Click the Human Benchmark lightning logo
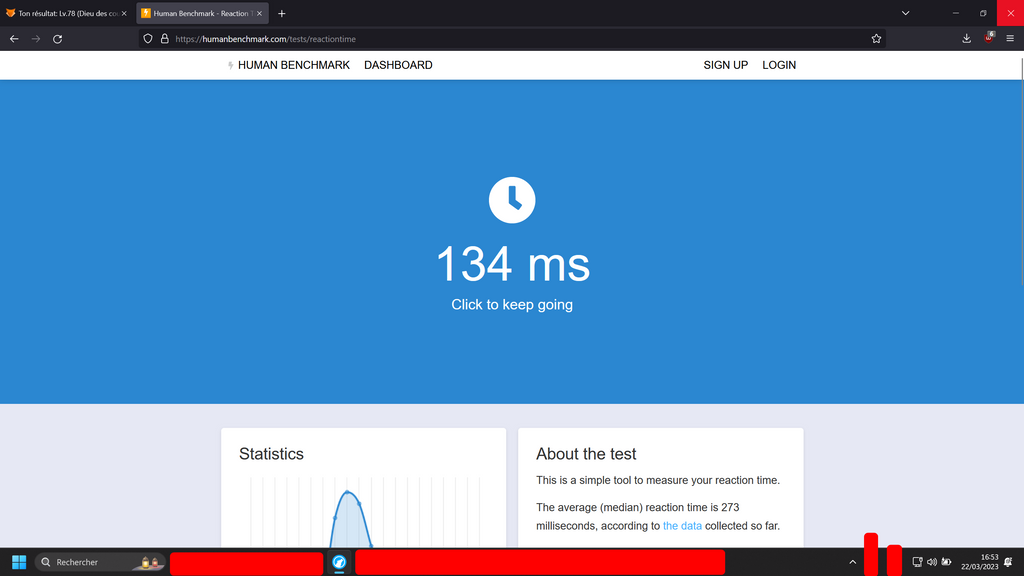Image resolution: width=1024 pixels, height=576 pixels. (231, 65)
